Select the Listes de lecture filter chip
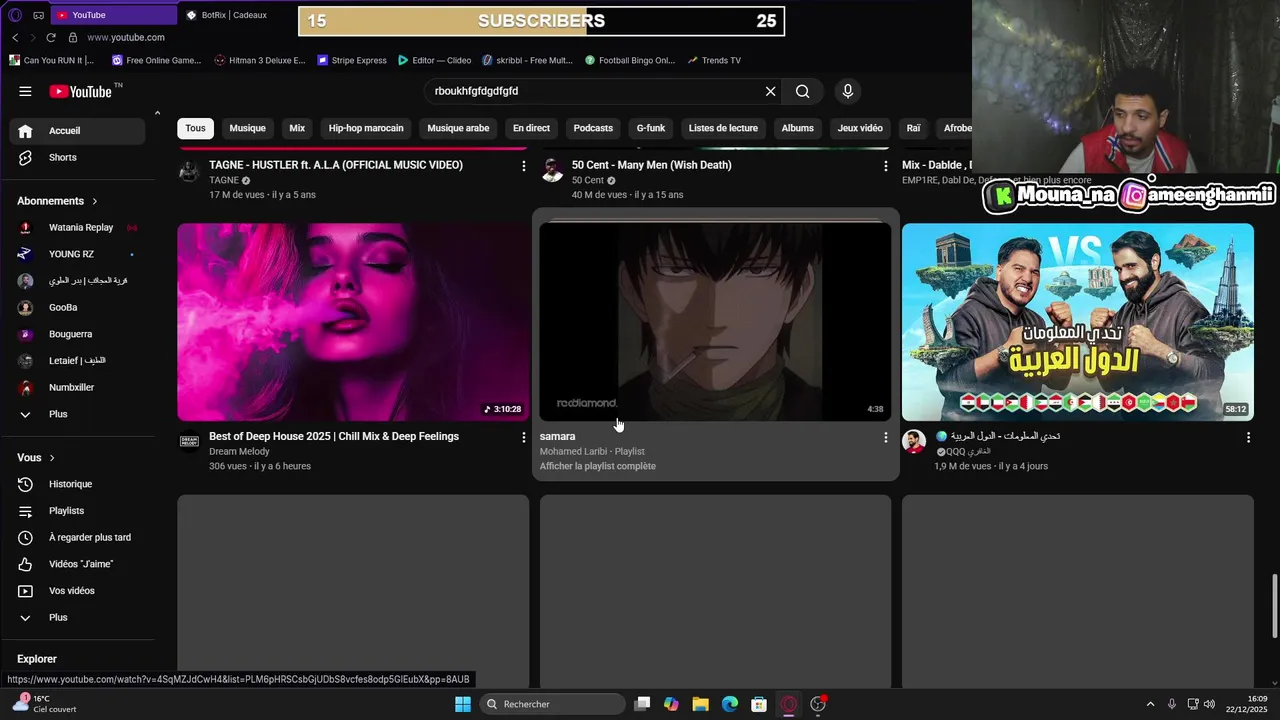Screen dimensions: 1280x720 pos(723,128)
